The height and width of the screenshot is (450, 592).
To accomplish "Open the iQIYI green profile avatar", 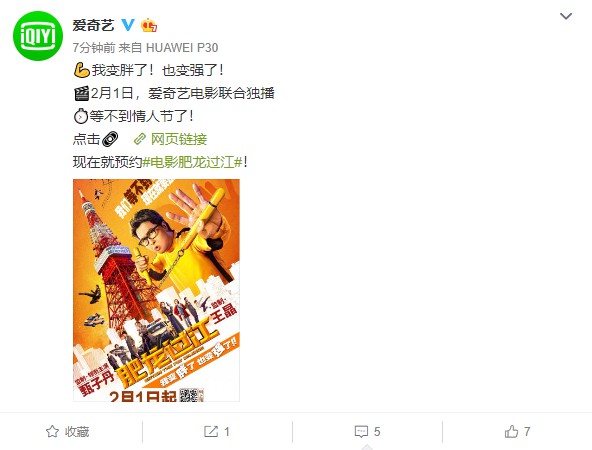I will tap(38, 36).
